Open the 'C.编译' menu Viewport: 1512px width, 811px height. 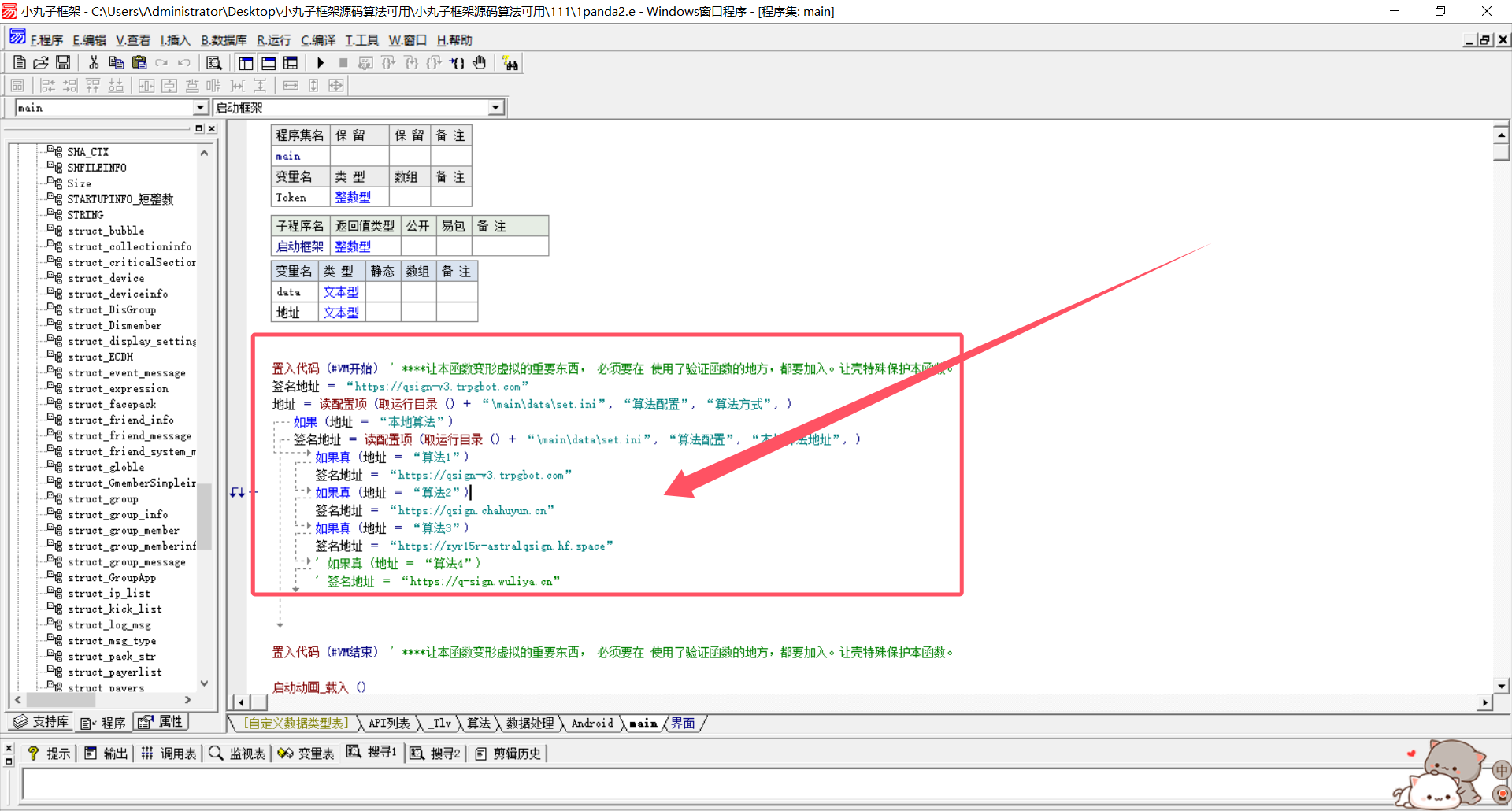pyautogui.click(x=318, y=40)
